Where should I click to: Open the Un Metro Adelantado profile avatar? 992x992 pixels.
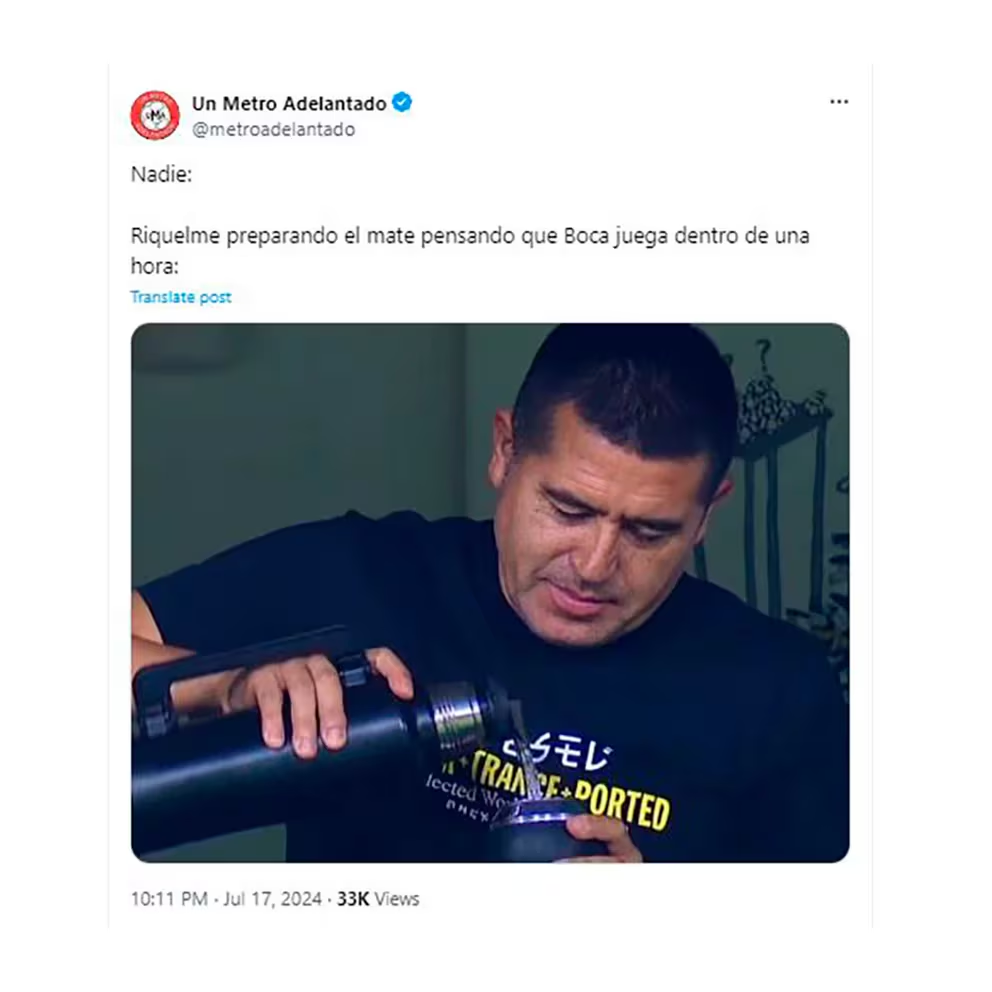(x=155, y=115)
